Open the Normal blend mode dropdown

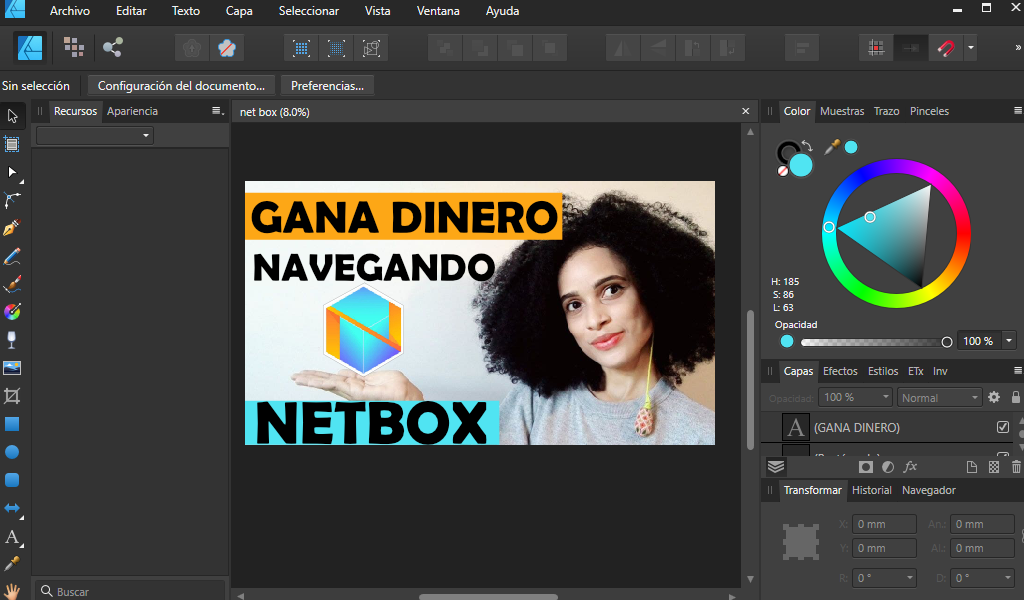(939, 397)
